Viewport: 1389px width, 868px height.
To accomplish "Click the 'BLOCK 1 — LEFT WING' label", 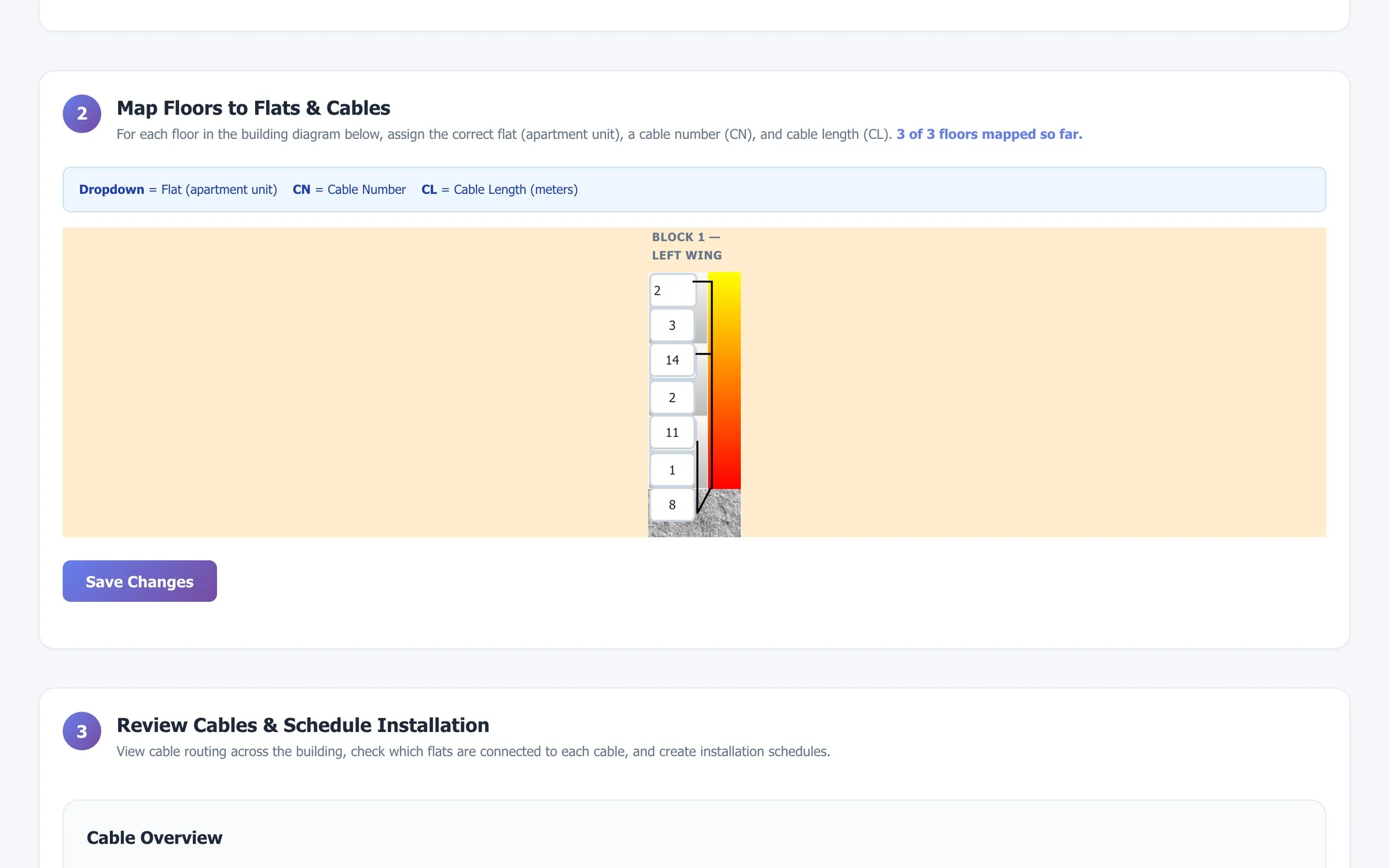I will [687, 246].
